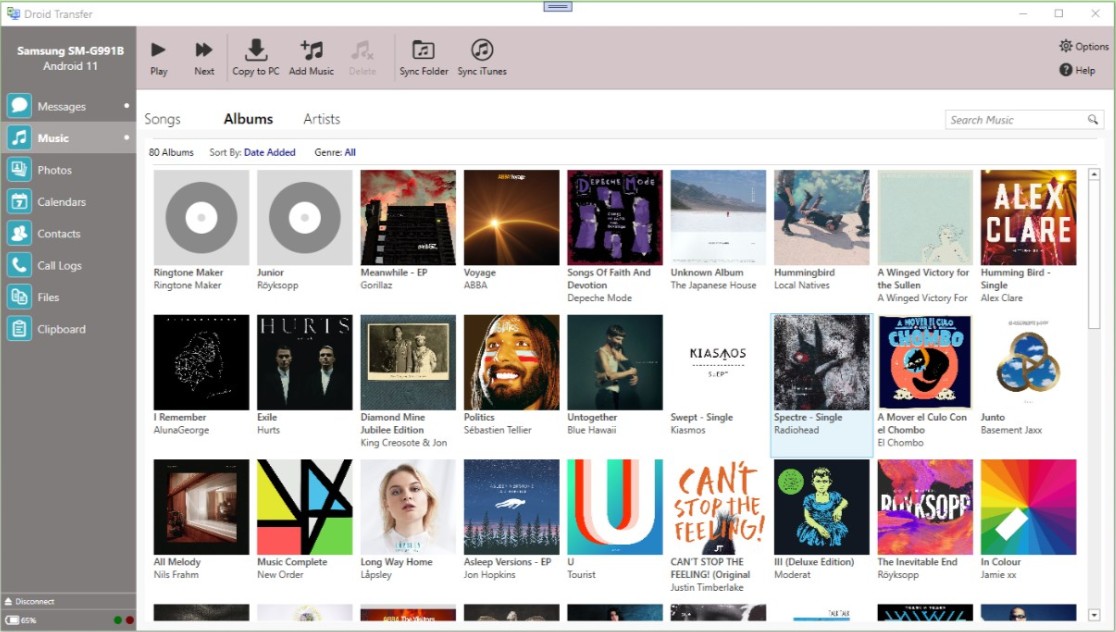1116x632 pixels.
Task: Select A Winged Victory for the Sullen cover
Action: click(925, 218)
